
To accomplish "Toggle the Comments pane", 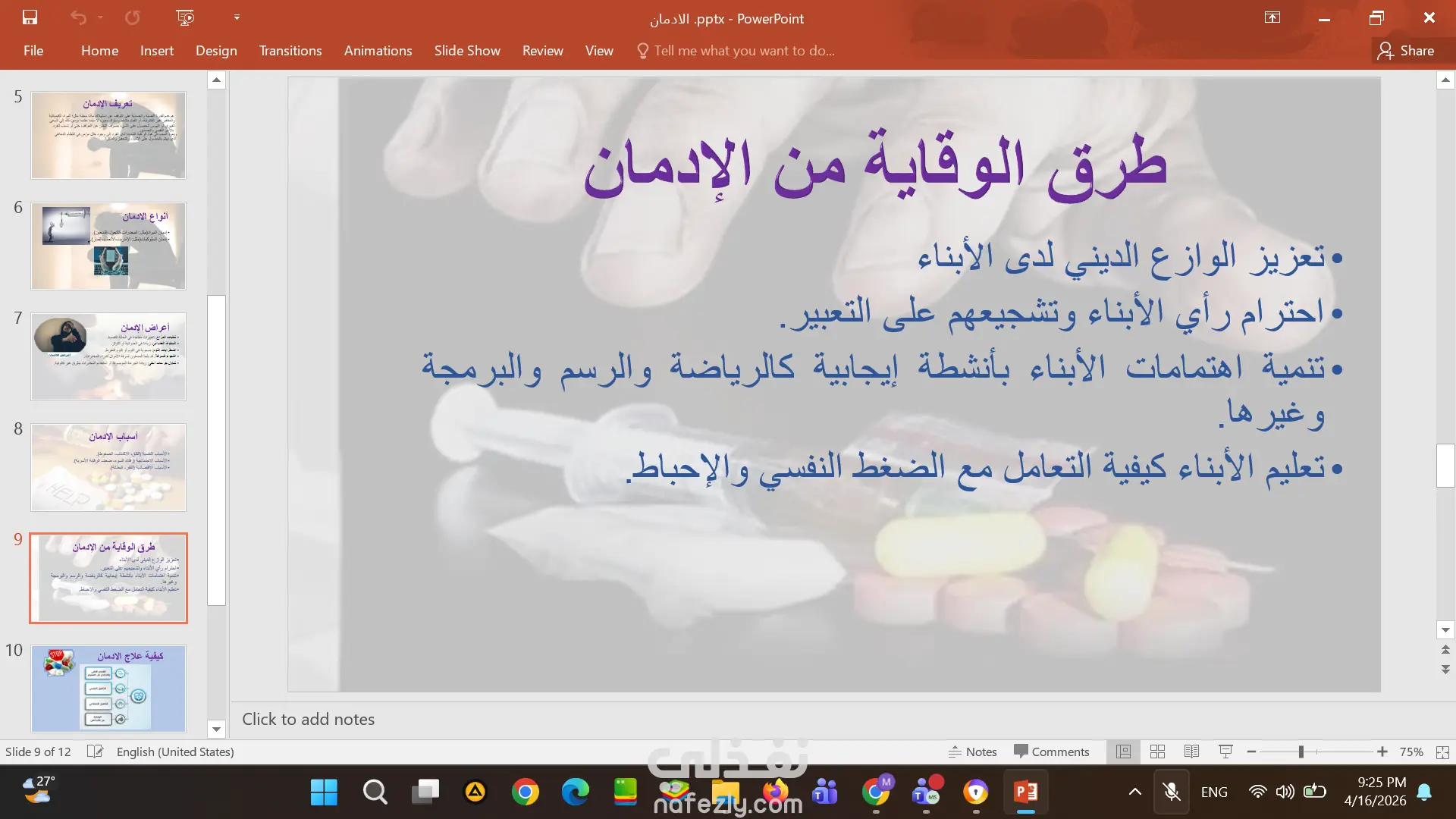I will click(x=1052, y=752).
